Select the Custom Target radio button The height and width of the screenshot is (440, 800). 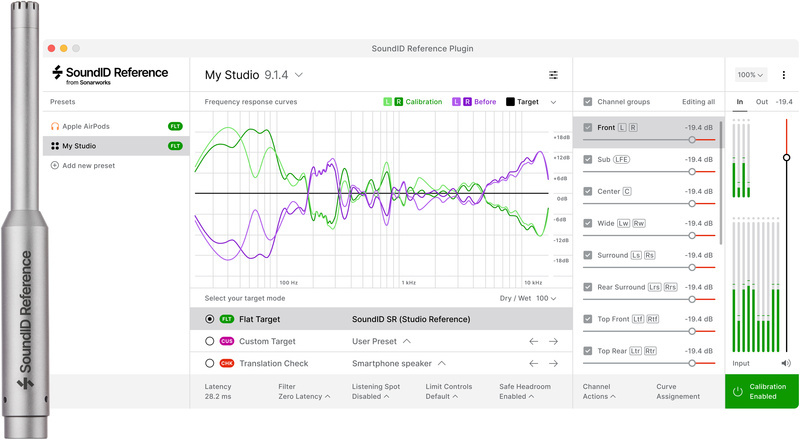(209, 341)
